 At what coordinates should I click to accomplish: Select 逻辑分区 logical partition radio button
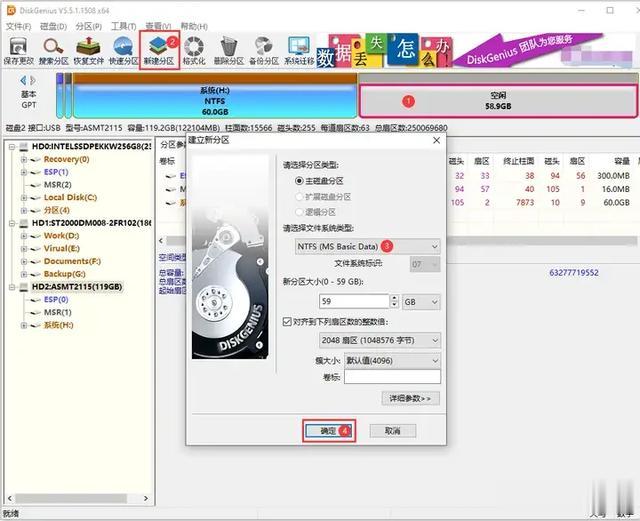point(299,212)
